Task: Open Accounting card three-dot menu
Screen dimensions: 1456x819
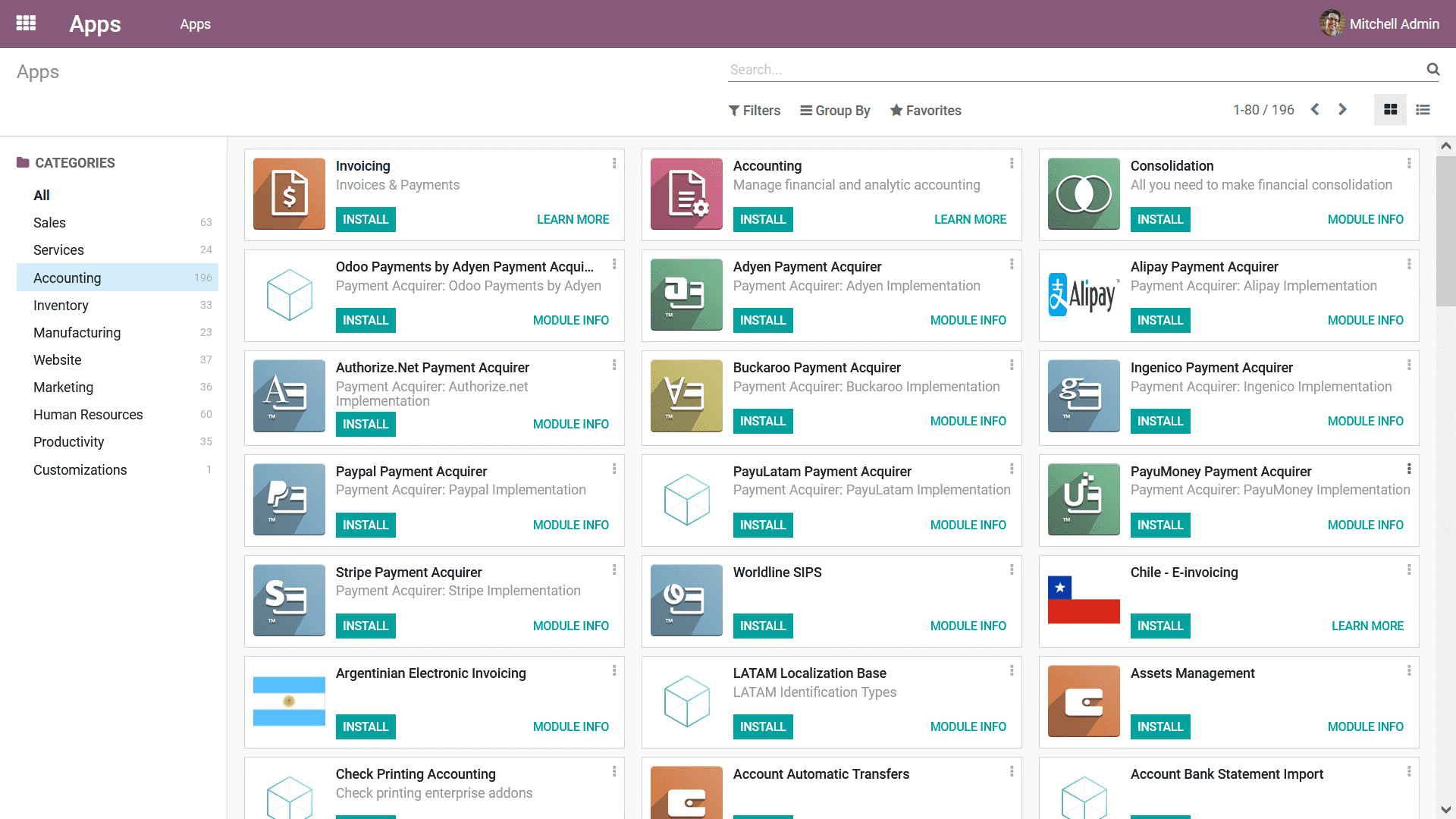Action: coord(1012,163)
